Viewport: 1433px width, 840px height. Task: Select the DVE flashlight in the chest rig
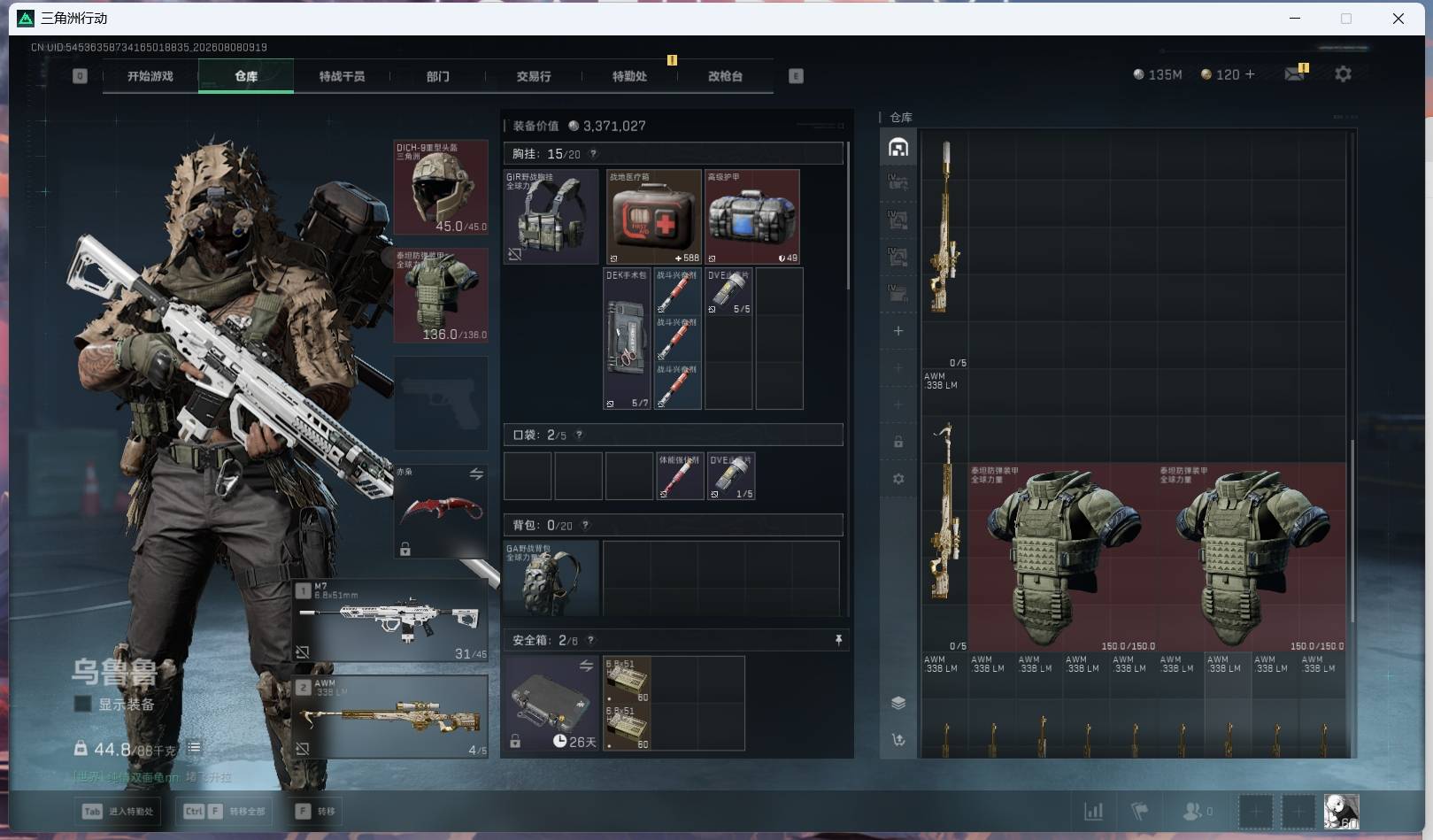pyautogui.click(x=729, y=291)
